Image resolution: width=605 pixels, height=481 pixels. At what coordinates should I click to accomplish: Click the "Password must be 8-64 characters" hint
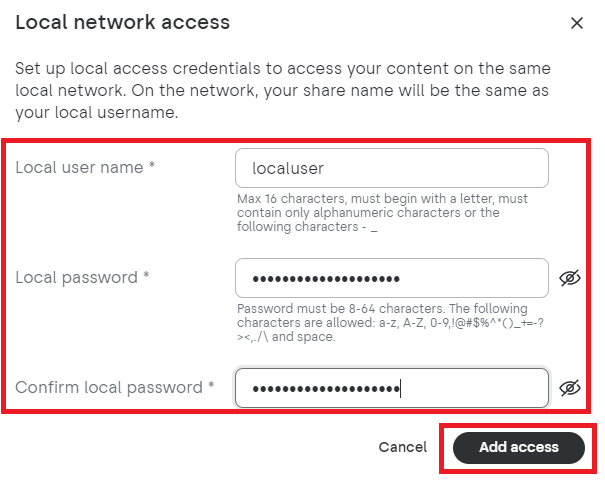point(390,322)
